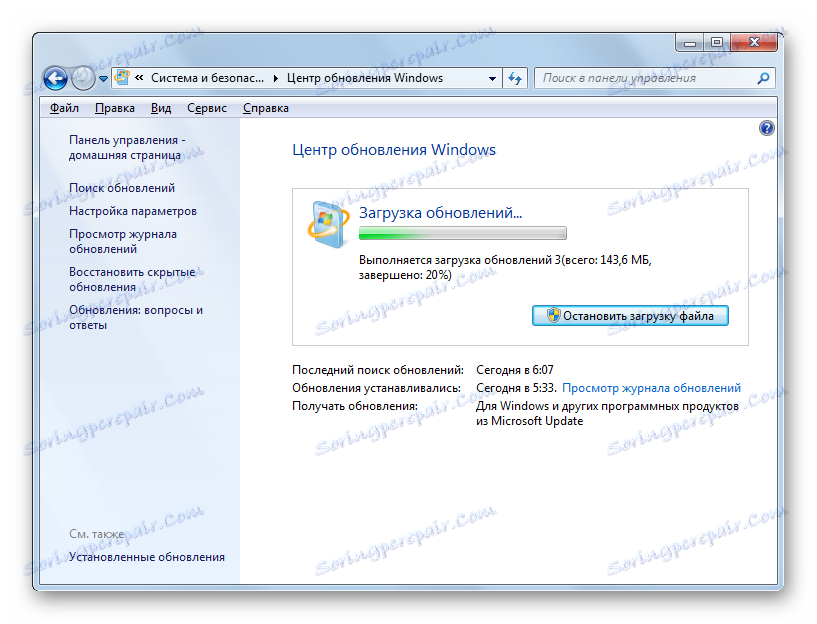Select Поиск обновлений in sidebar
The width and height of the screenshot is (817, 624).
tap(122, 188)
